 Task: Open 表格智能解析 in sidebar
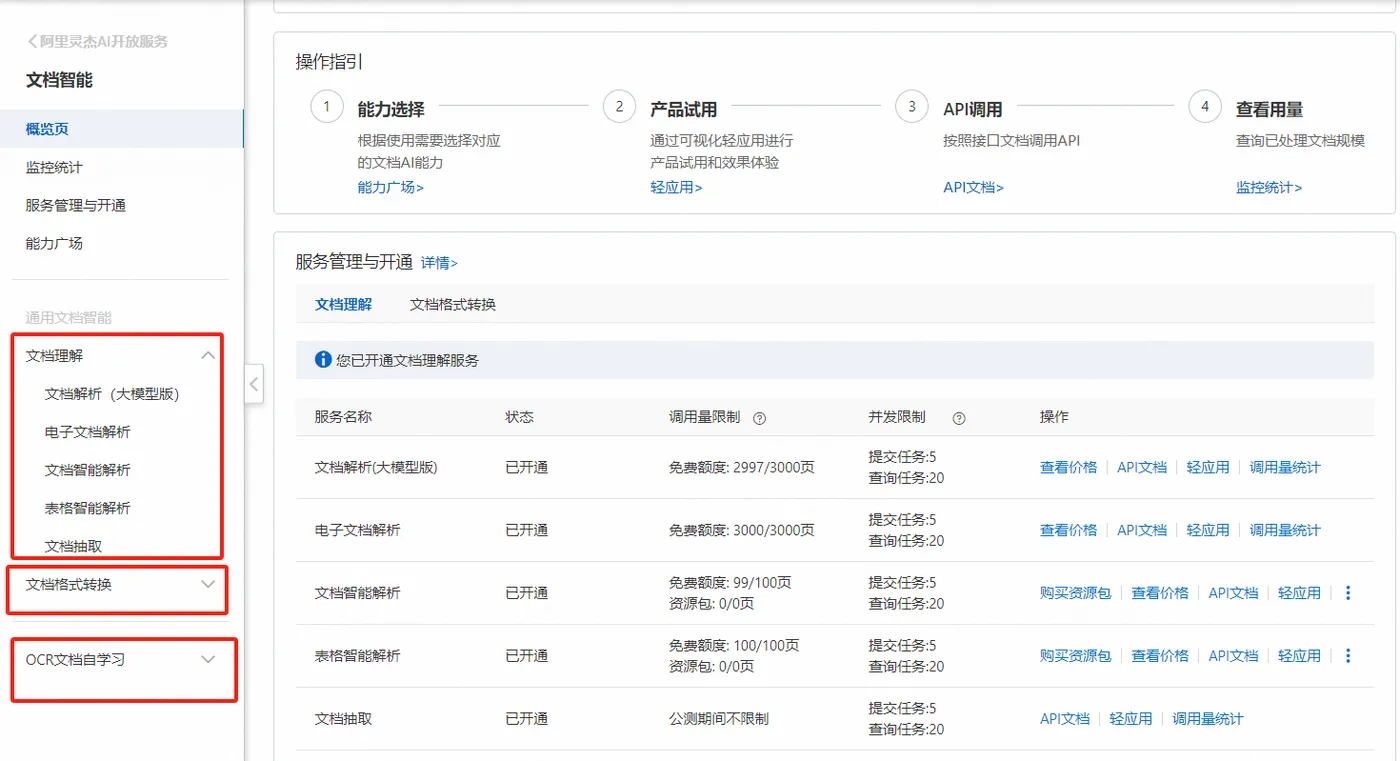point(88,508)
